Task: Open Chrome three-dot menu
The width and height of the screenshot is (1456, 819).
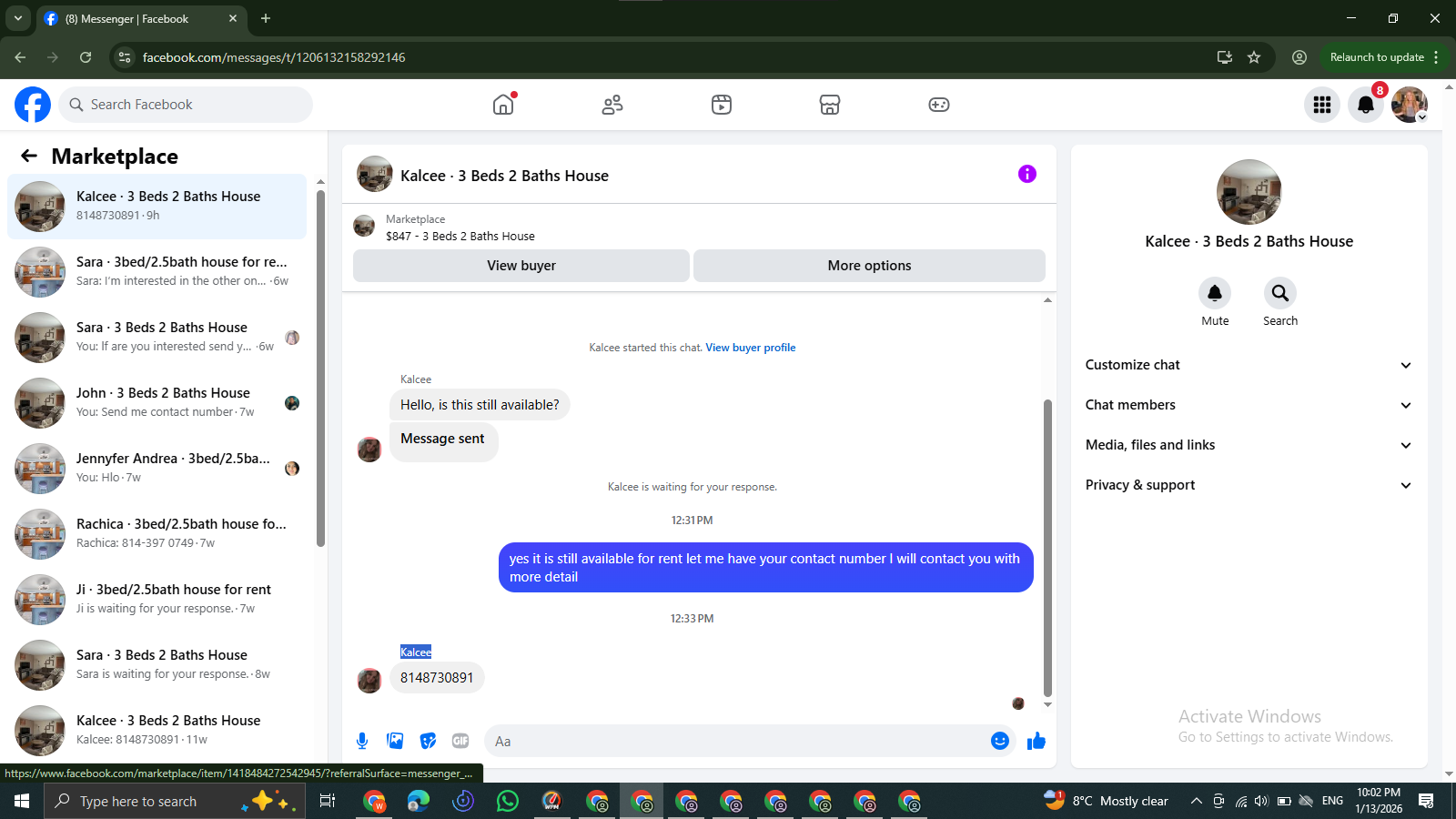Action: (1436, 57)
